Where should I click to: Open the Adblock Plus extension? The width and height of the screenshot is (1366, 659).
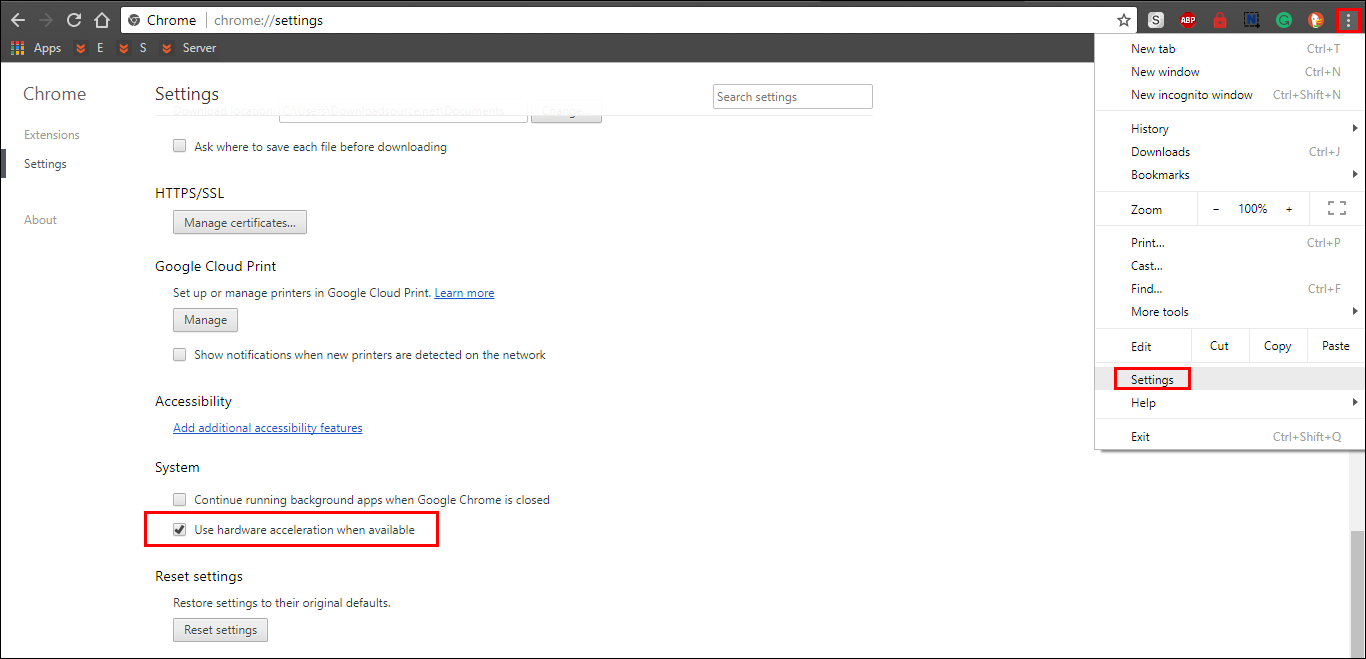point(1188,20)
